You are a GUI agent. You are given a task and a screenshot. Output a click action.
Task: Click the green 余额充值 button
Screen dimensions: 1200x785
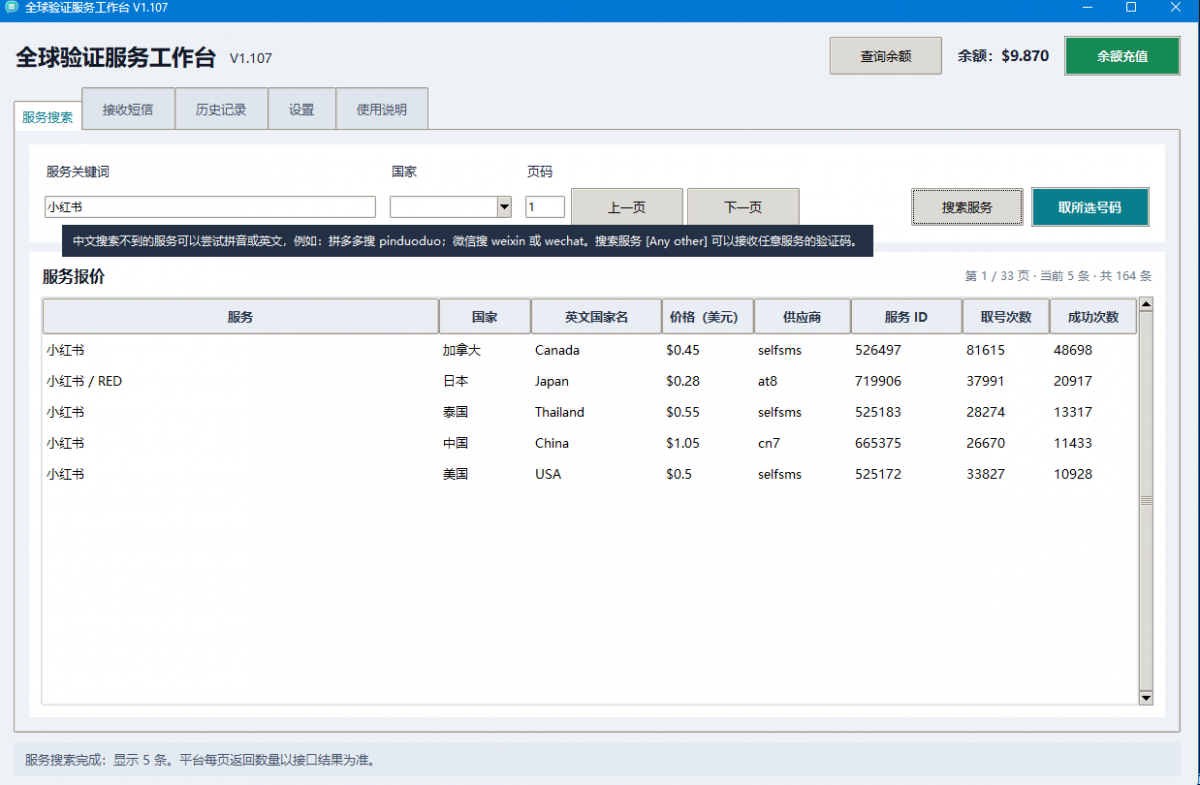click(x=1122, y=56)
